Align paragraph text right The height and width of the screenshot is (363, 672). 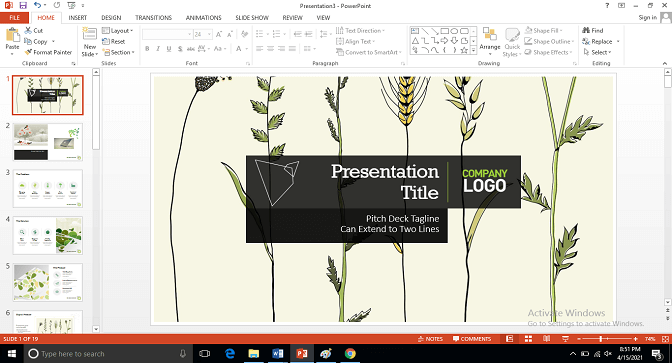(281, 48)
